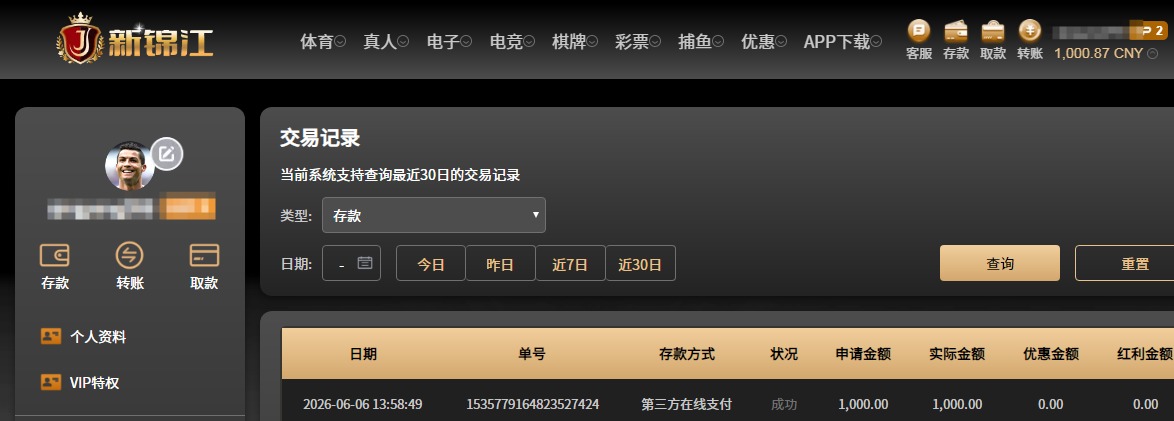Click the 查询 search button
1174x421 pixels.
tap(1000, 263)
